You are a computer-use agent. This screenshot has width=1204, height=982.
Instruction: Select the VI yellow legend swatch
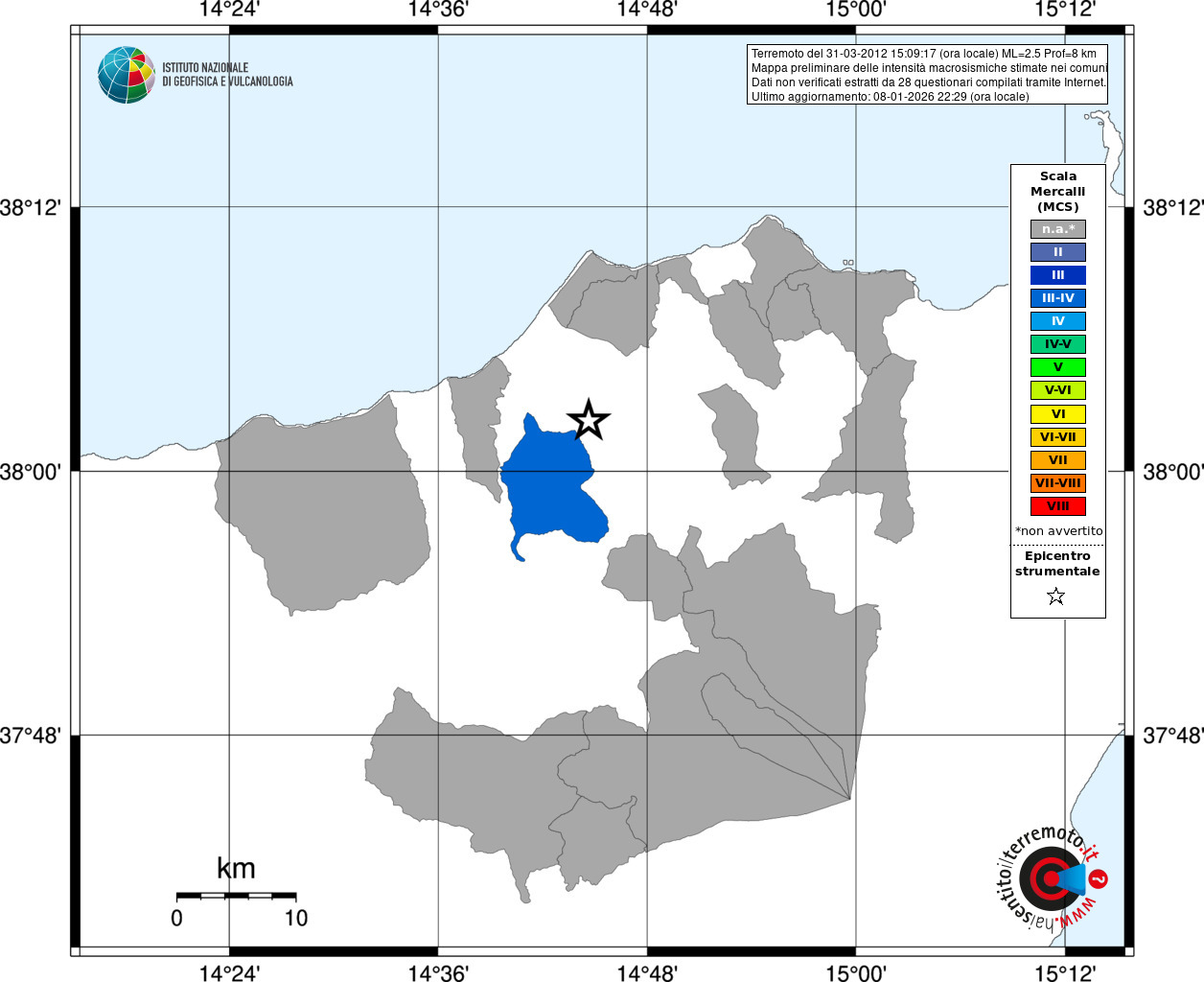[x=1058, y=414]
